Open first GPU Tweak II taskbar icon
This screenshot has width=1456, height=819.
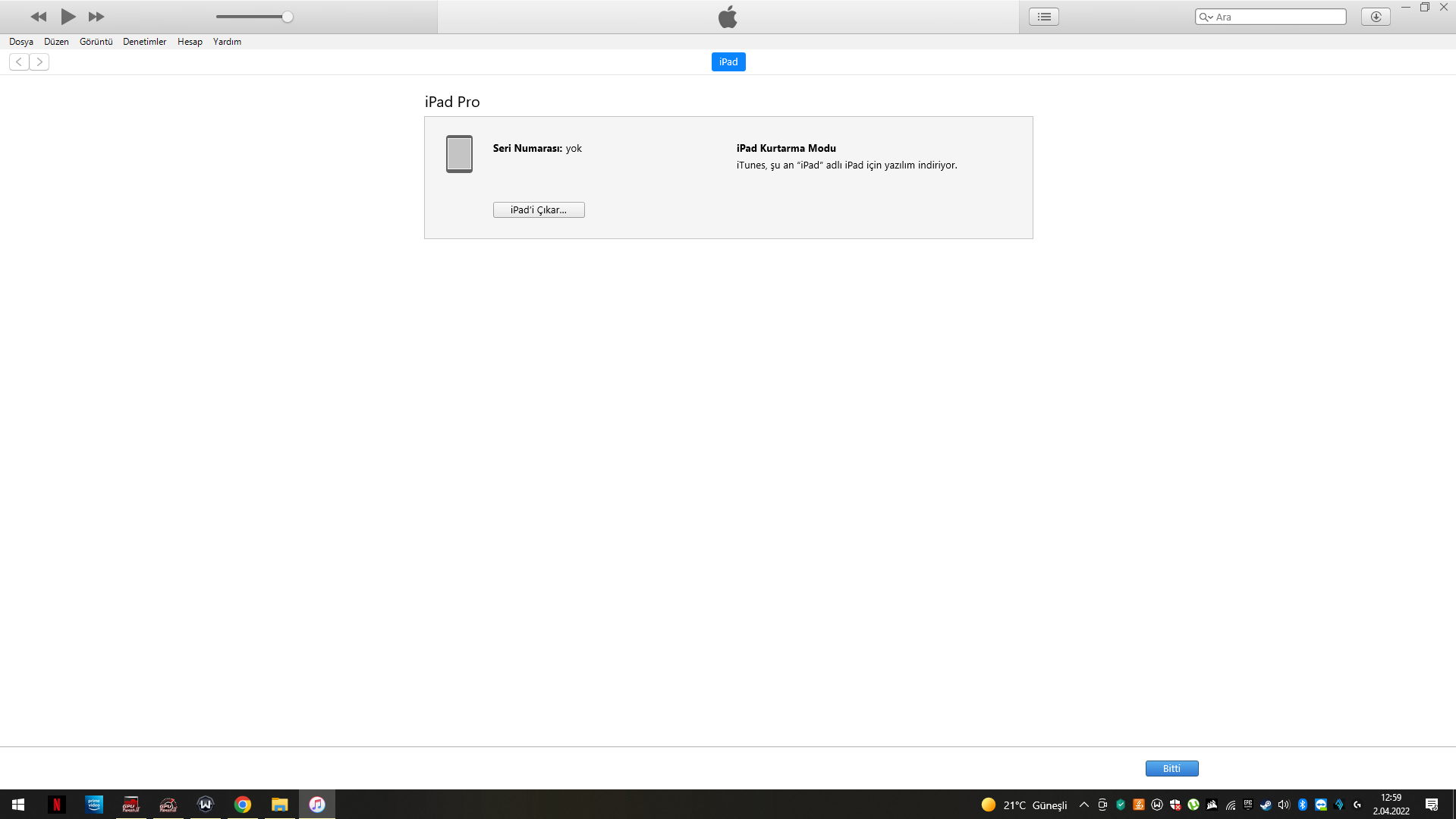click(131, 805)
